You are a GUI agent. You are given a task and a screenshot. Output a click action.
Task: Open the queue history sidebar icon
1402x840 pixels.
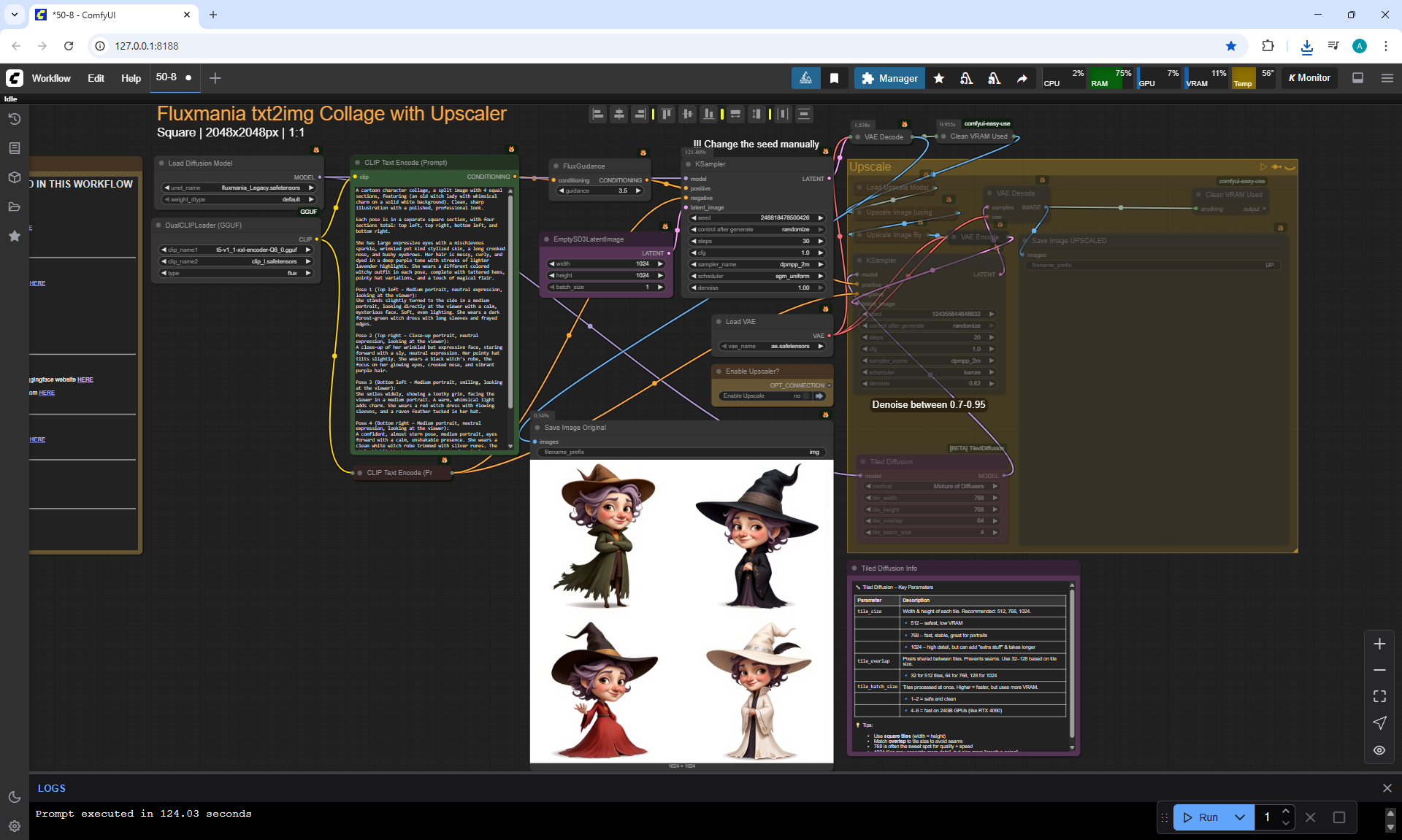point(14,119)
